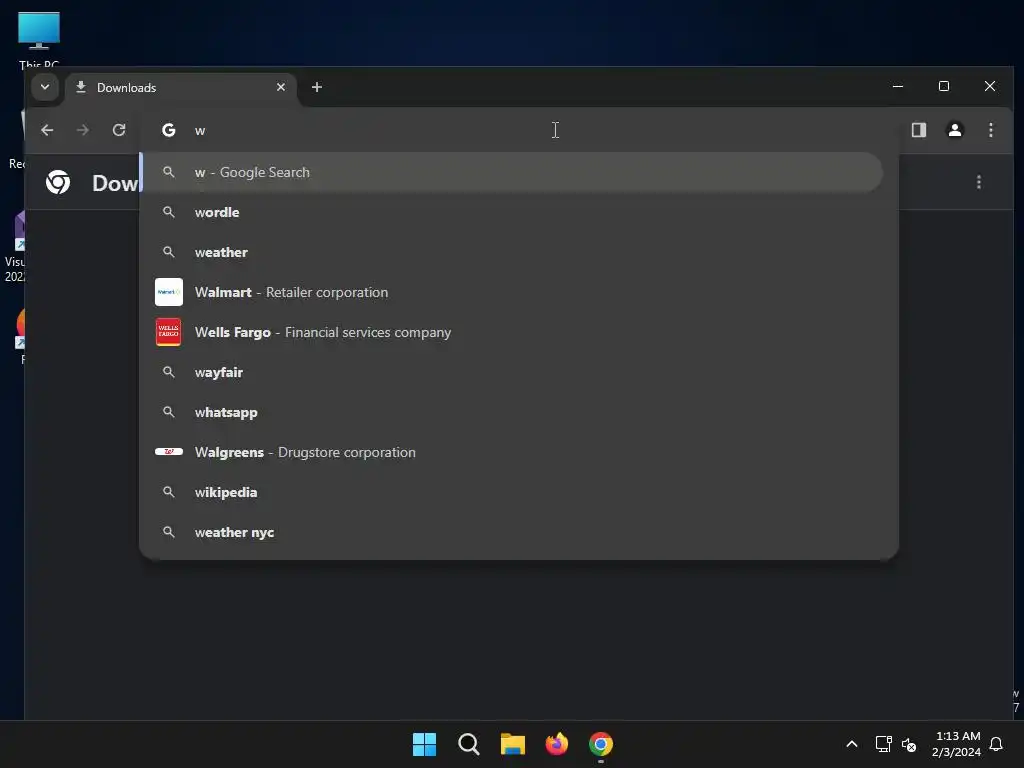Pick the 'weather' search suggestion
This screenshot has width=1024, height=768.
(512, 252)
